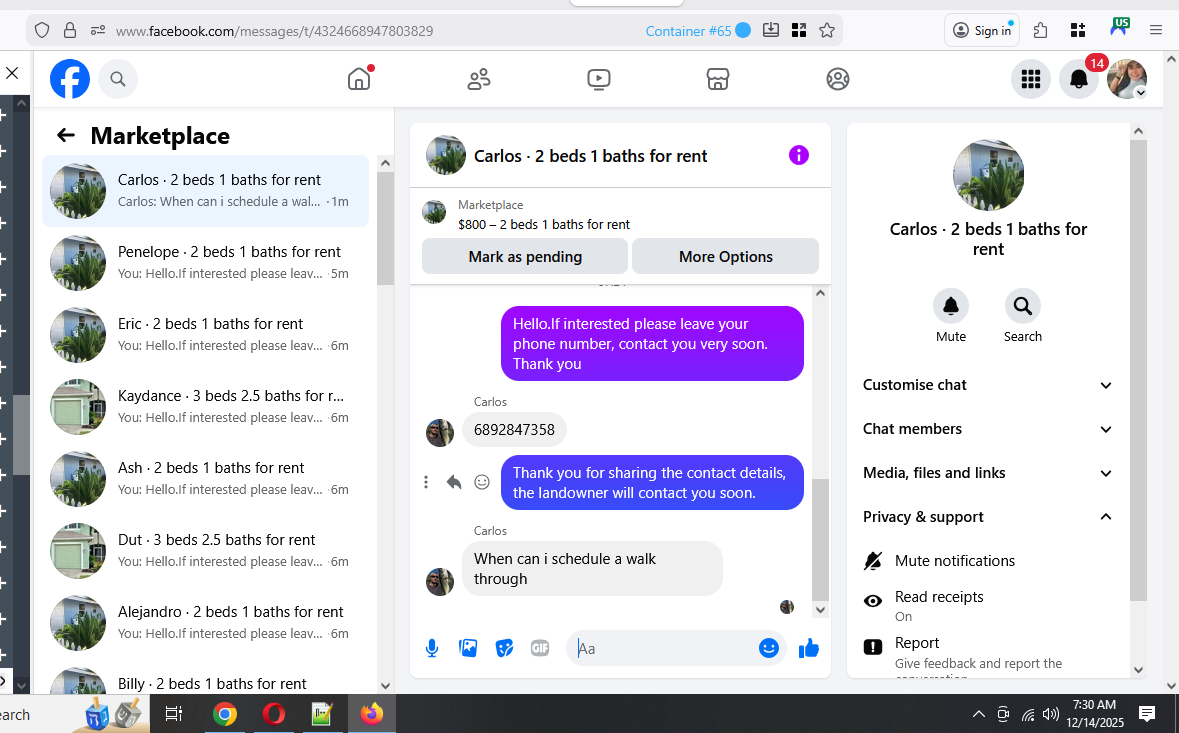Open Chrome from the taskbar
The width and height of the screenshot is (1179, 733).
[x=224, y=713]
